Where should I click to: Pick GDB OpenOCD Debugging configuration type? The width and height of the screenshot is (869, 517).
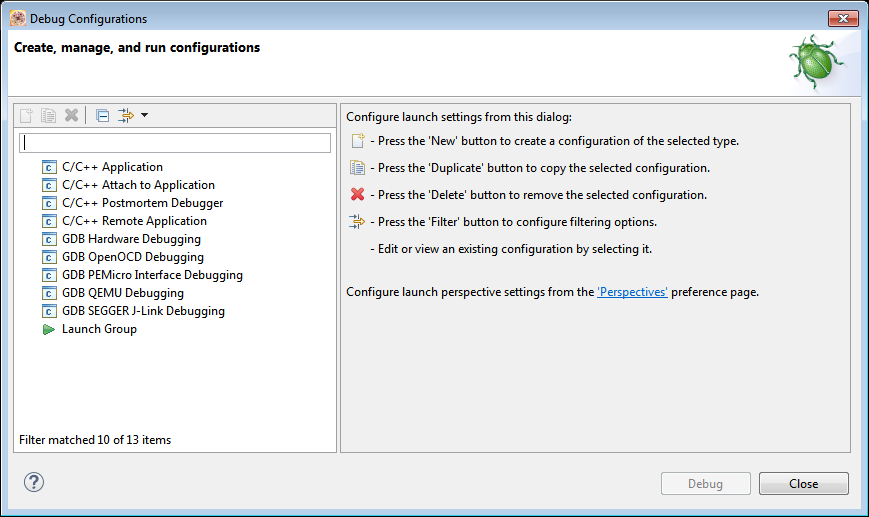coord(132,257)
